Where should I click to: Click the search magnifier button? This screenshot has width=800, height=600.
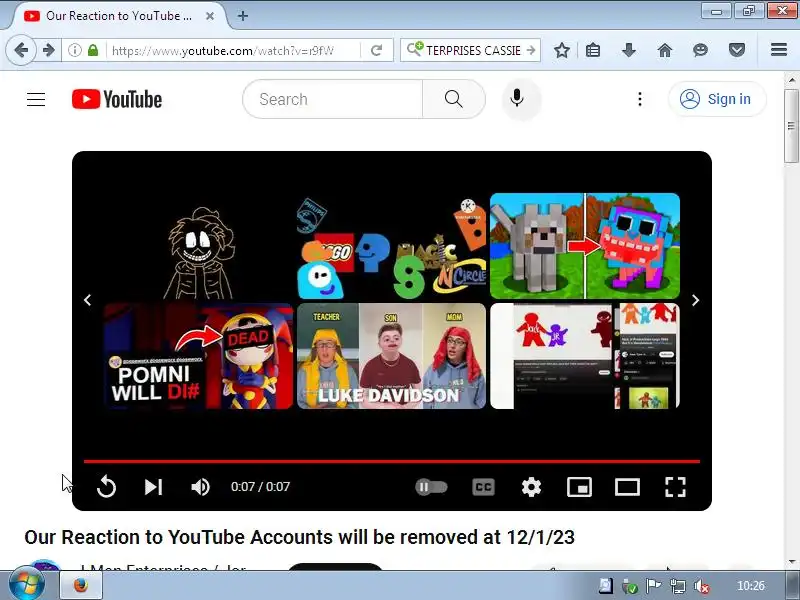click(454, 99)
